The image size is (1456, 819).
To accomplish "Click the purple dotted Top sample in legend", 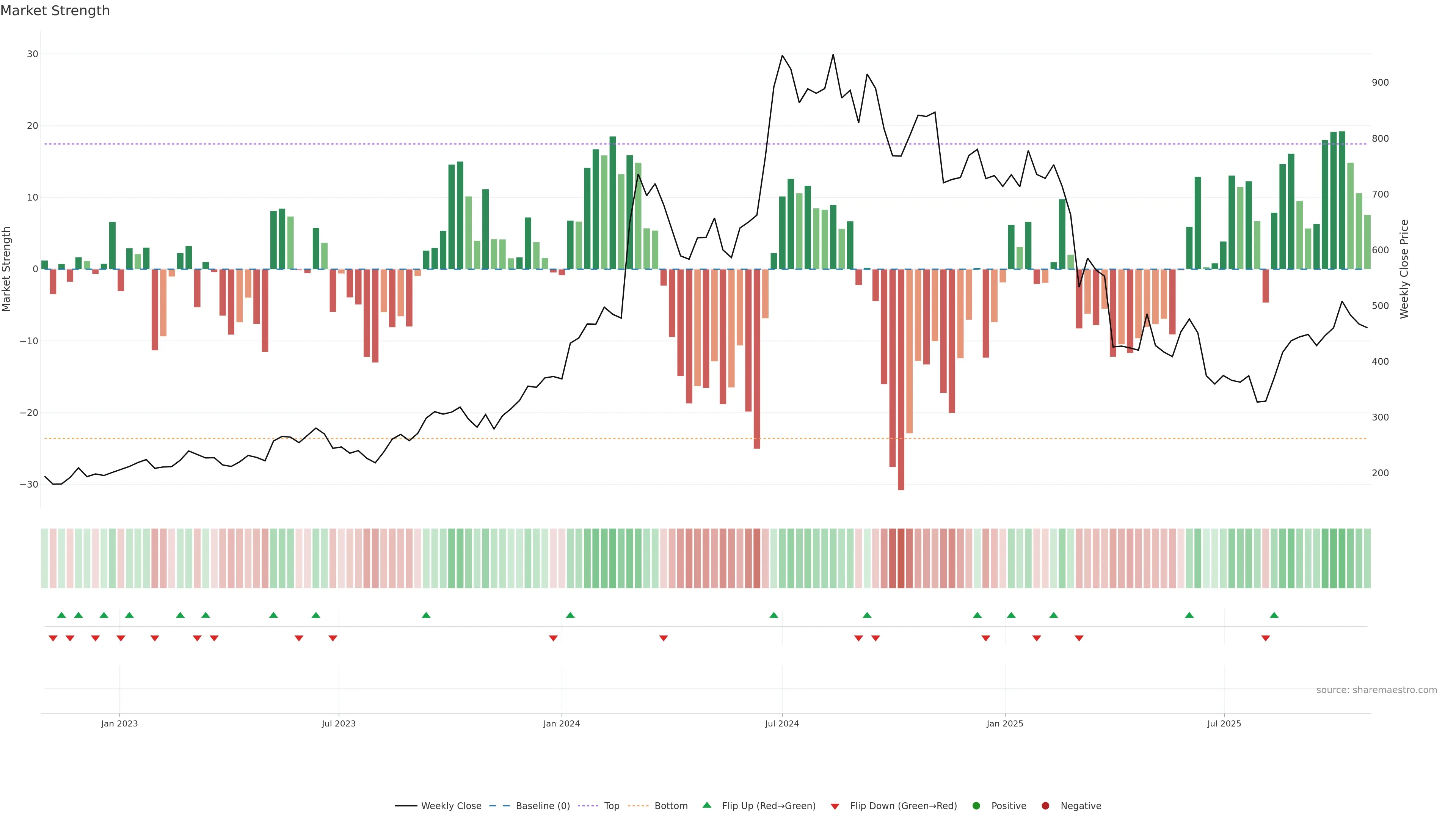I will click(x=588, y=806).
